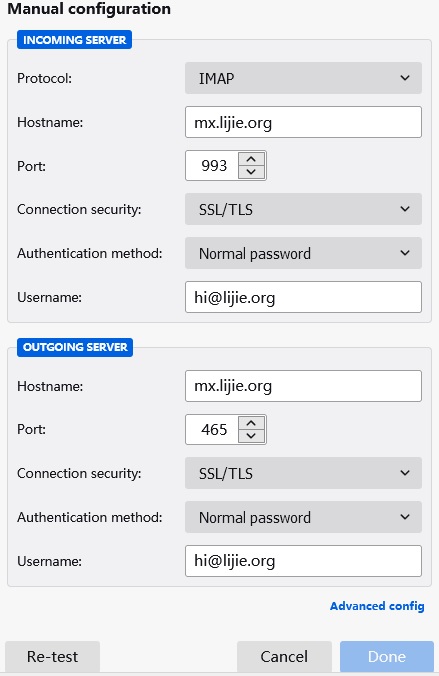Click the Done button
The image size is (439, 676).
click(x=387, y=657)
